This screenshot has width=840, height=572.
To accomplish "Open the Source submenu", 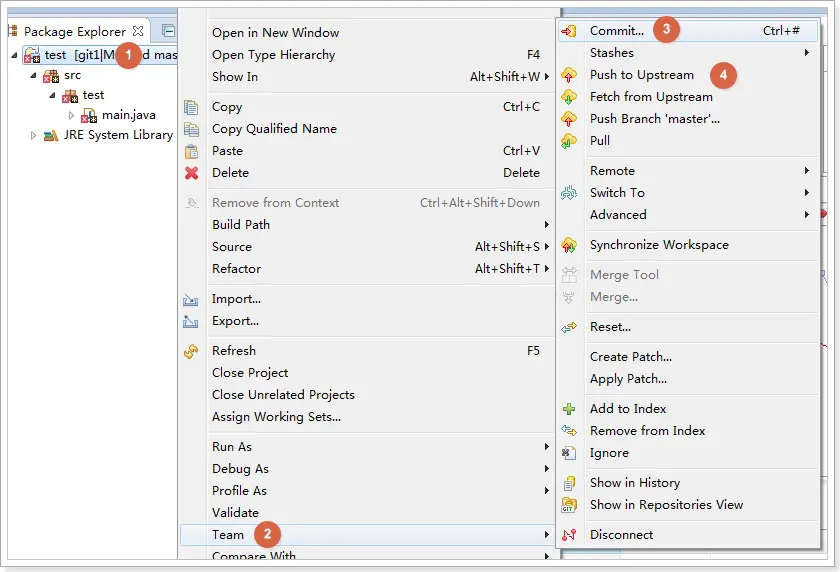I will click(367, 247).
